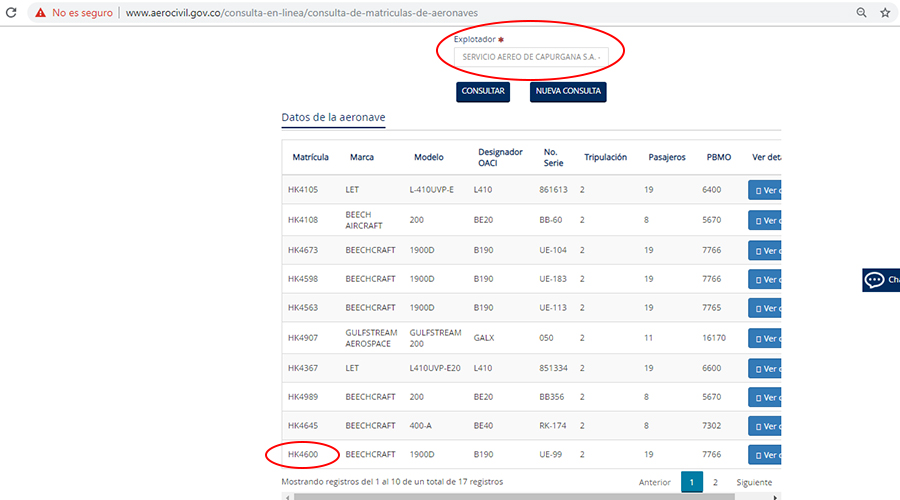Image resolution: width=900 pixels, height=500 pixels.
Task: Click the 'L-410UVP-E' model cell
Action: coord(432,189)
